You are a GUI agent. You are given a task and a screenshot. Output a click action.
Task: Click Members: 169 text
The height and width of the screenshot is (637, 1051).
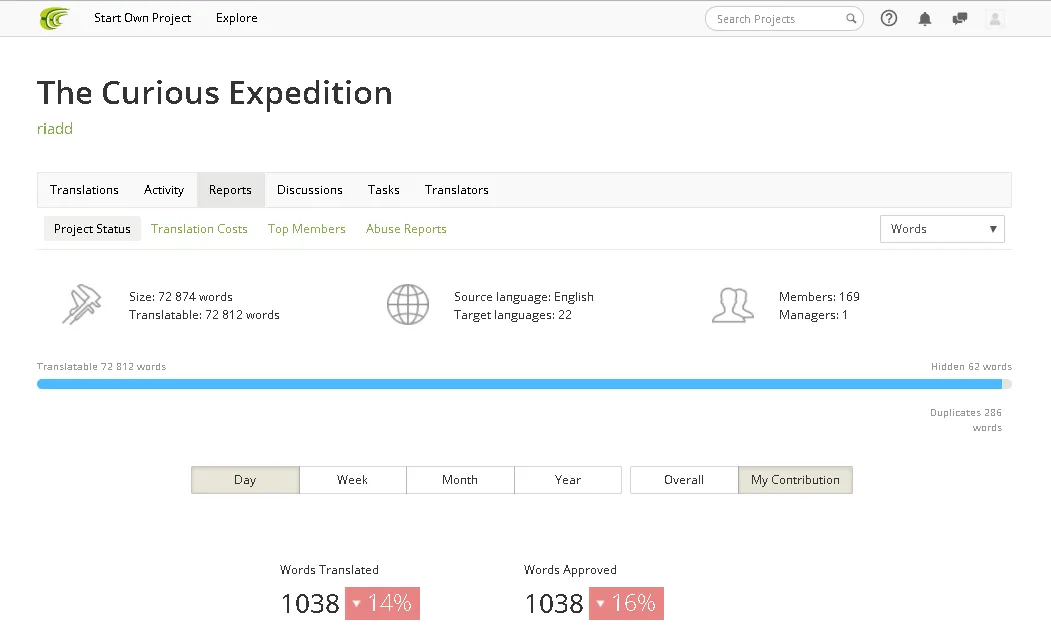point(819,296)
